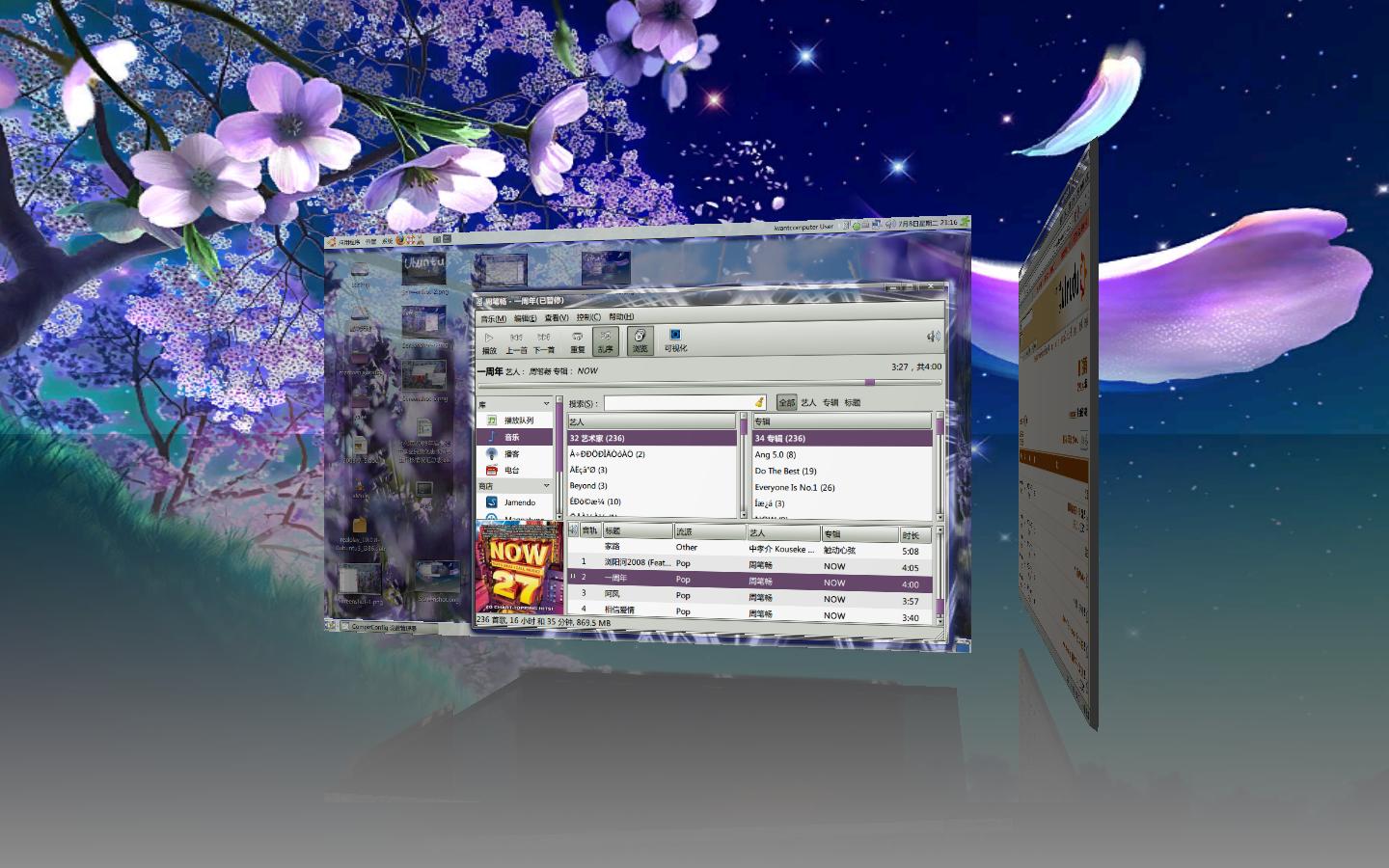1389x868 pixels.
Task: Click the Ubuntu thumbnail on the desktop
Action: point(424,267)
